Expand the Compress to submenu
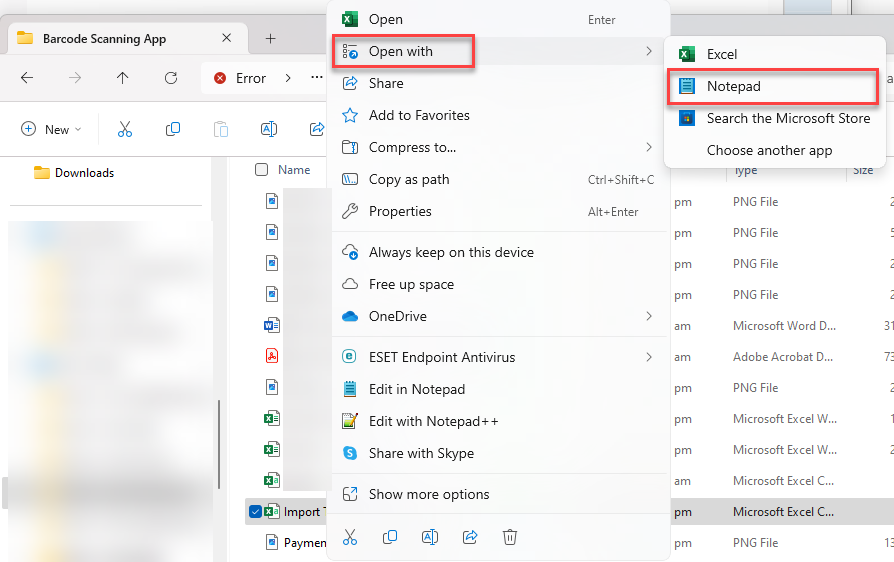The width and height of the screenshot is (894, 562). click(x=498, y=147)
